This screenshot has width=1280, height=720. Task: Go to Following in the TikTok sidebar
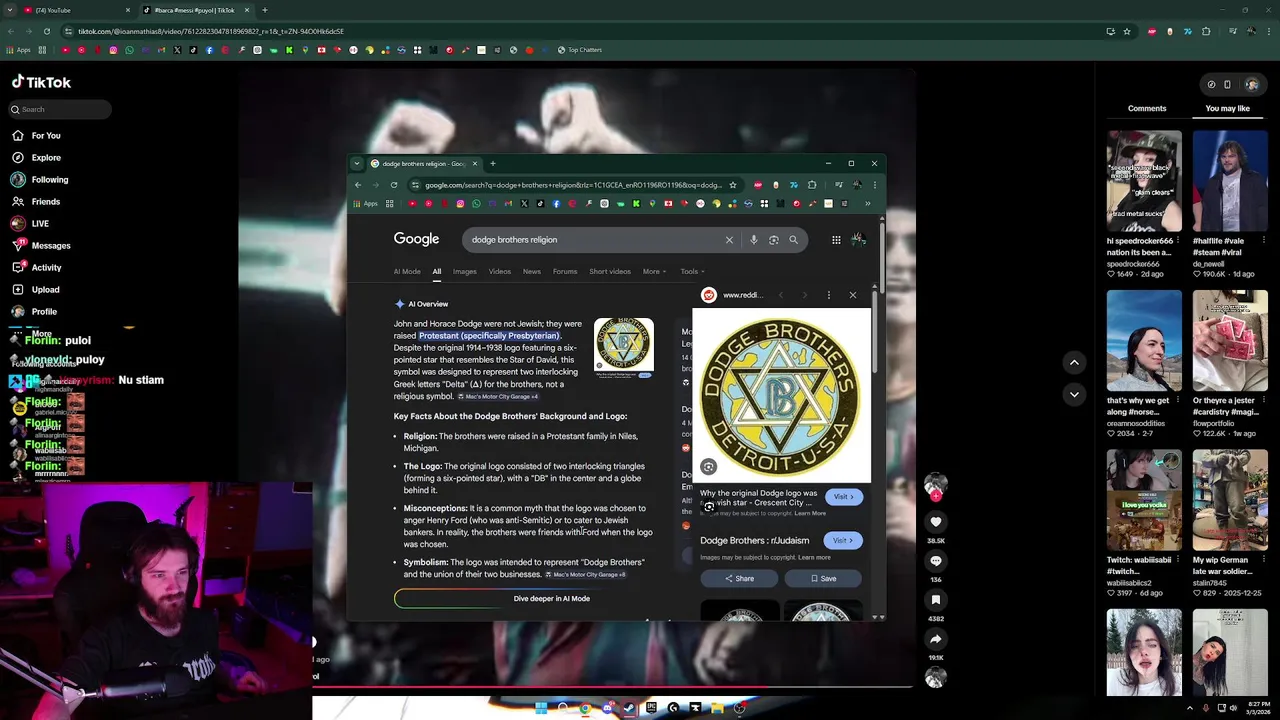point(40,179)
